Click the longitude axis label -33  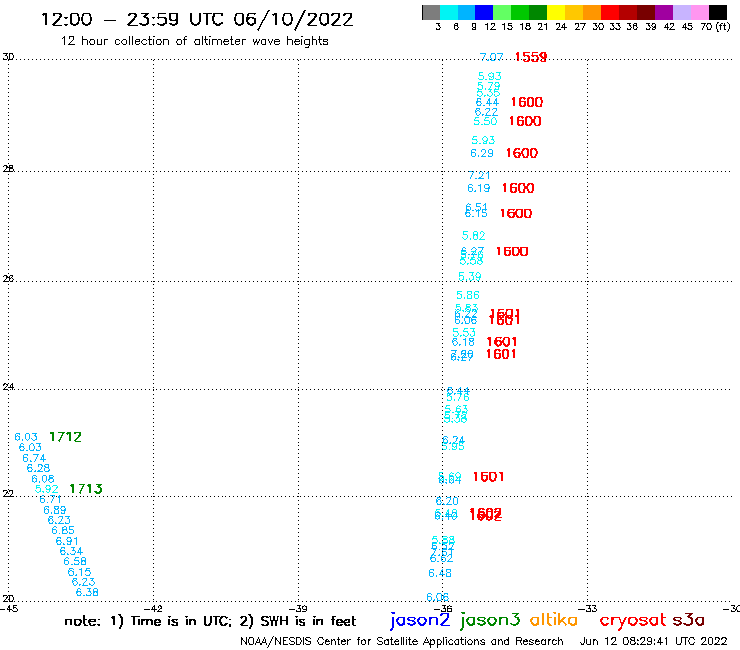point(588,609)
